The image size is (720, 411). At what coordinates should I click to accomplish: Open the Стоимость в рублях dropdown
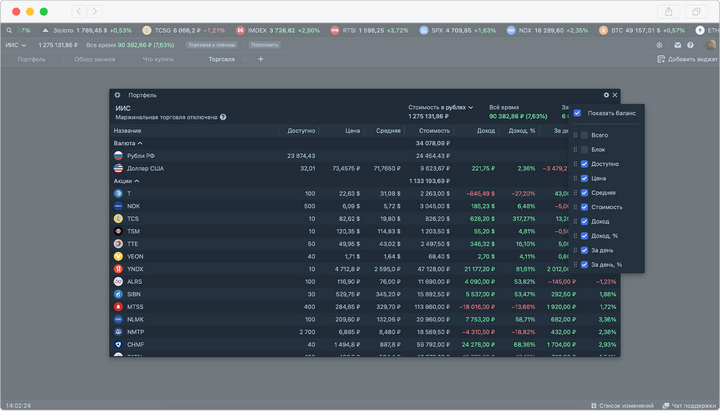(441, 107)
